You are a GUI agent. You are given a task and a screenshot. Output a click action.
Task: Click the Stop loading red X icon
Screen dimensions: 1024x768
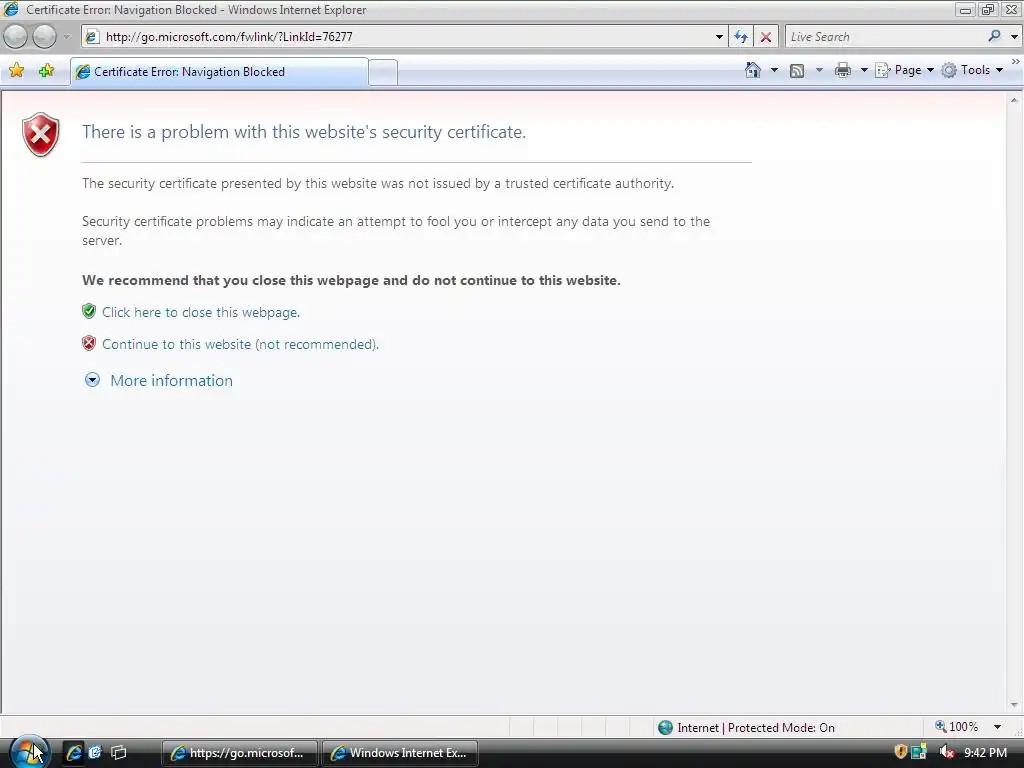coord(765,37)
